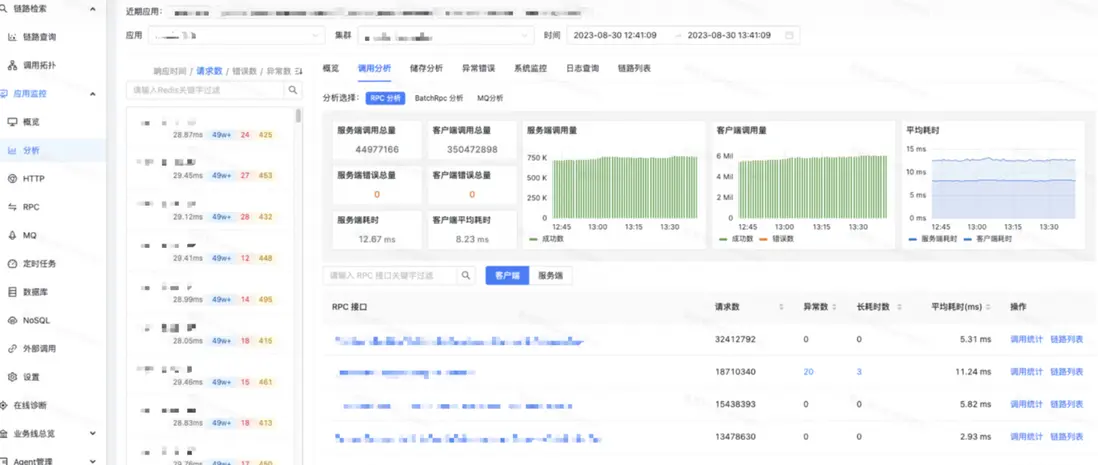Click 调用统计 link for the first row

point(1026,340)
